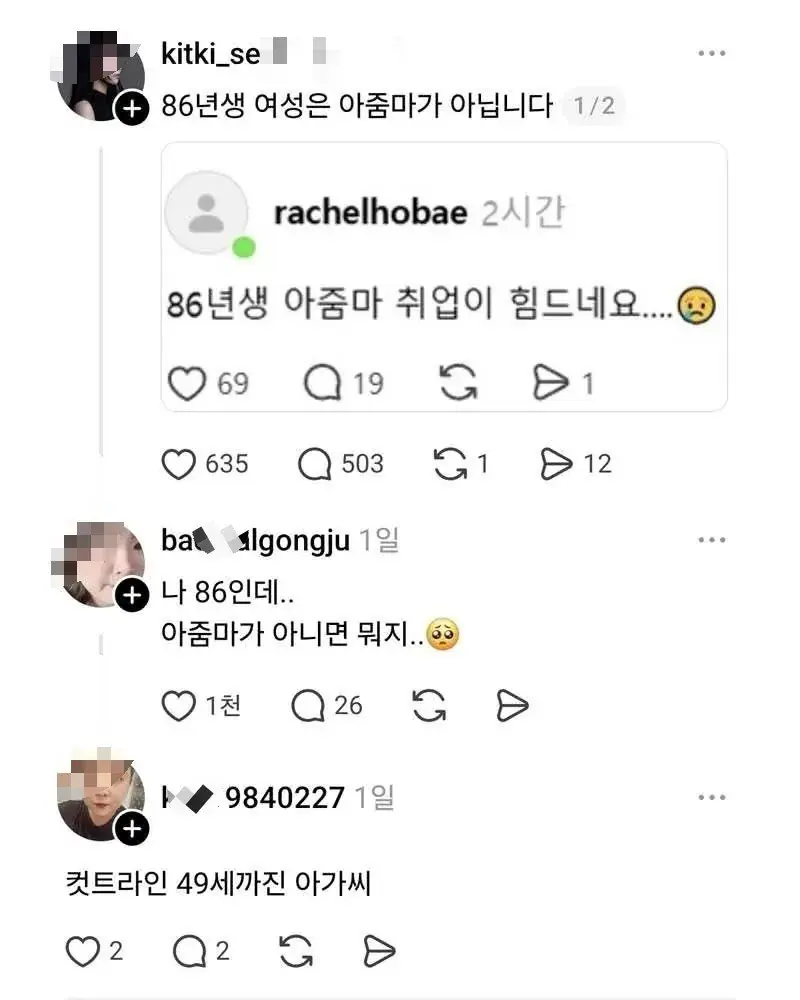Follow the 9840227 user via plus badge
The image size is (800, 1000).
pyautogui.click(x=131, y=829)
